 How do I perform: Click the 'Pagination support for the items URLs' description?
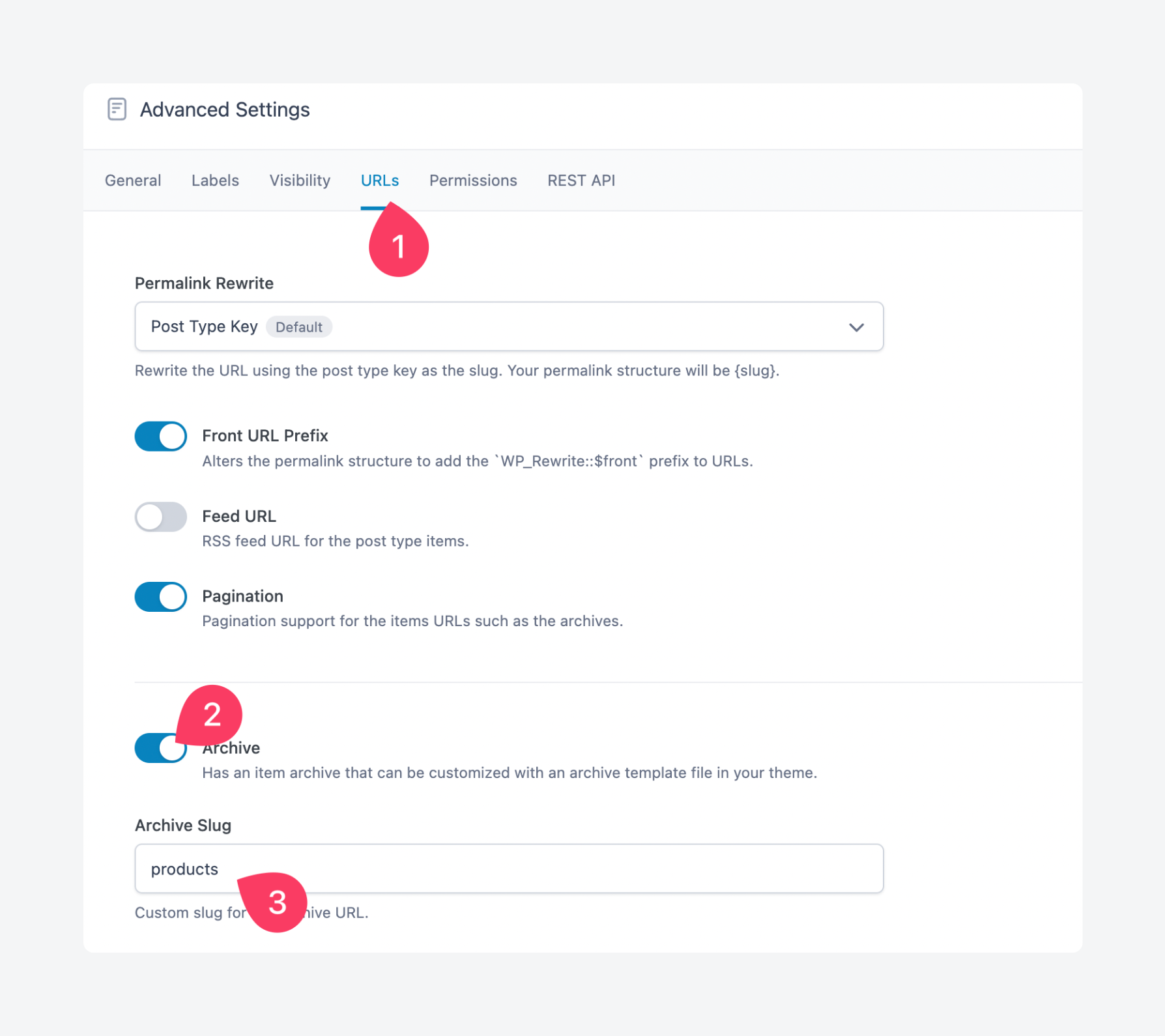coord(412,622)
